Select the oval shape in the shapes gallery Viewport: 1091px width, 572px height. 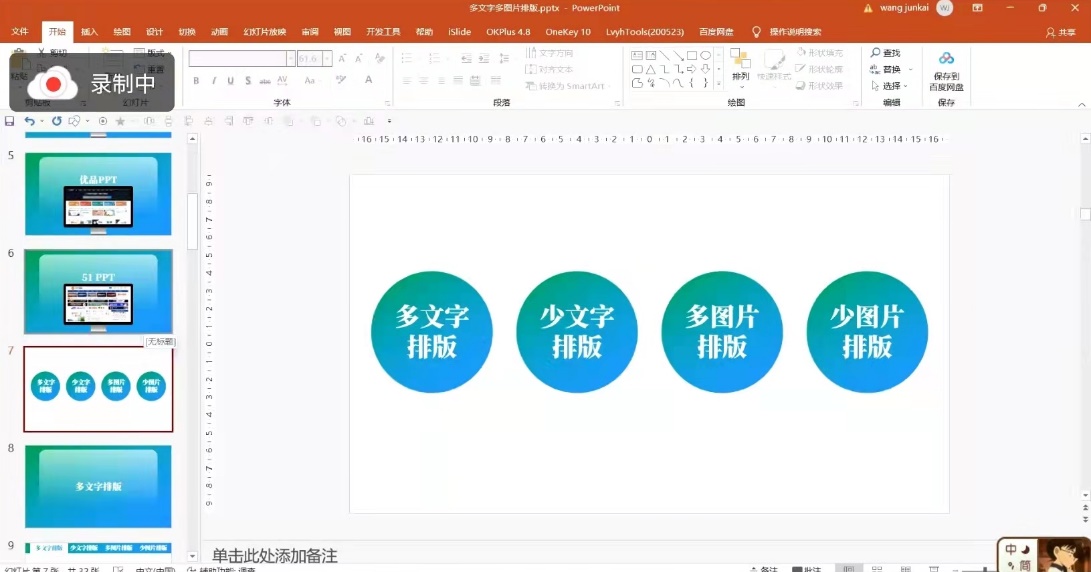pyautogui.click(x=705, y=55)
